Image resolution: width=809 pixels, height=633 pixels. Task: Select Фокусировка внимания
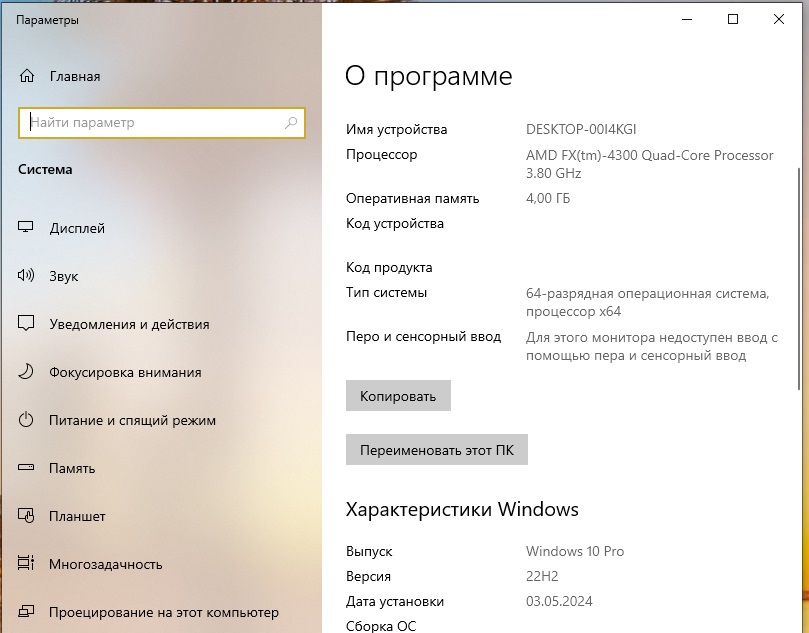(125, 372)
